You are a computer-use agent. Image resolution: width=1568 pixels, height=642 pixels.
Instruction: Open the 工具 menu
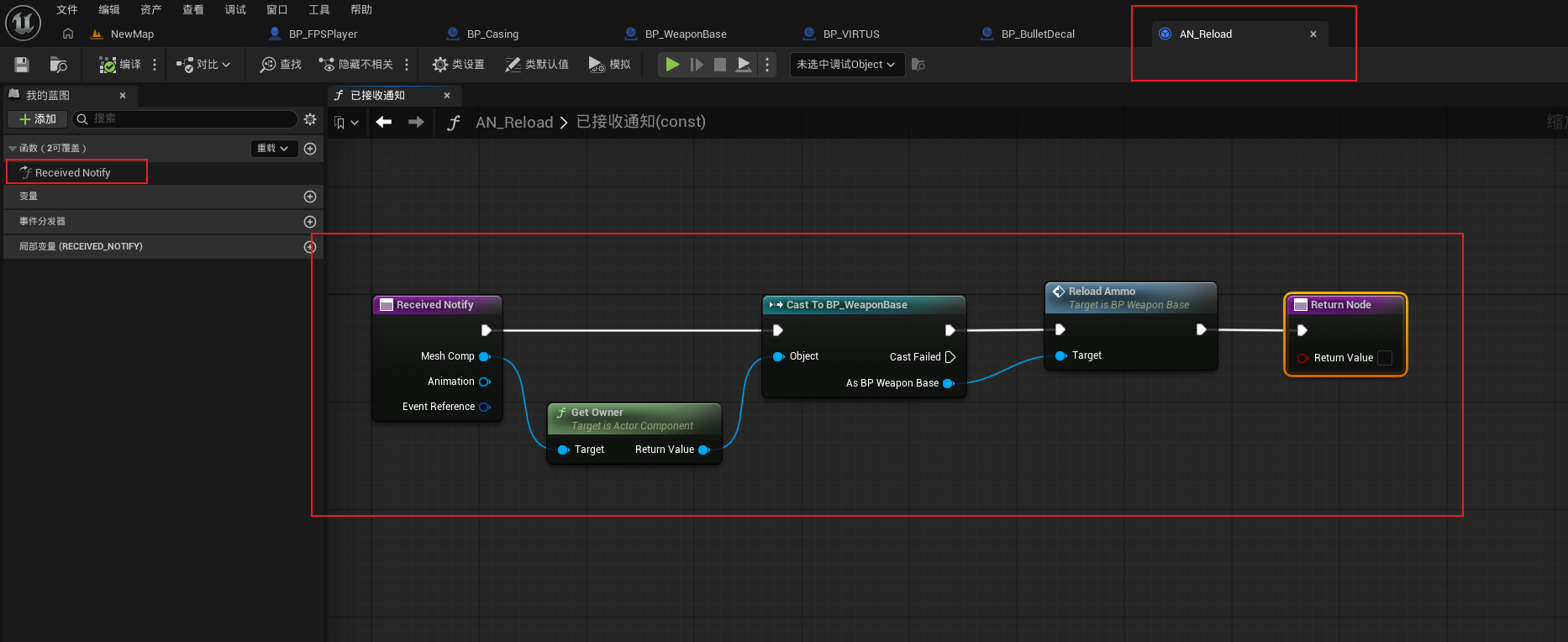tap(319, 10)
